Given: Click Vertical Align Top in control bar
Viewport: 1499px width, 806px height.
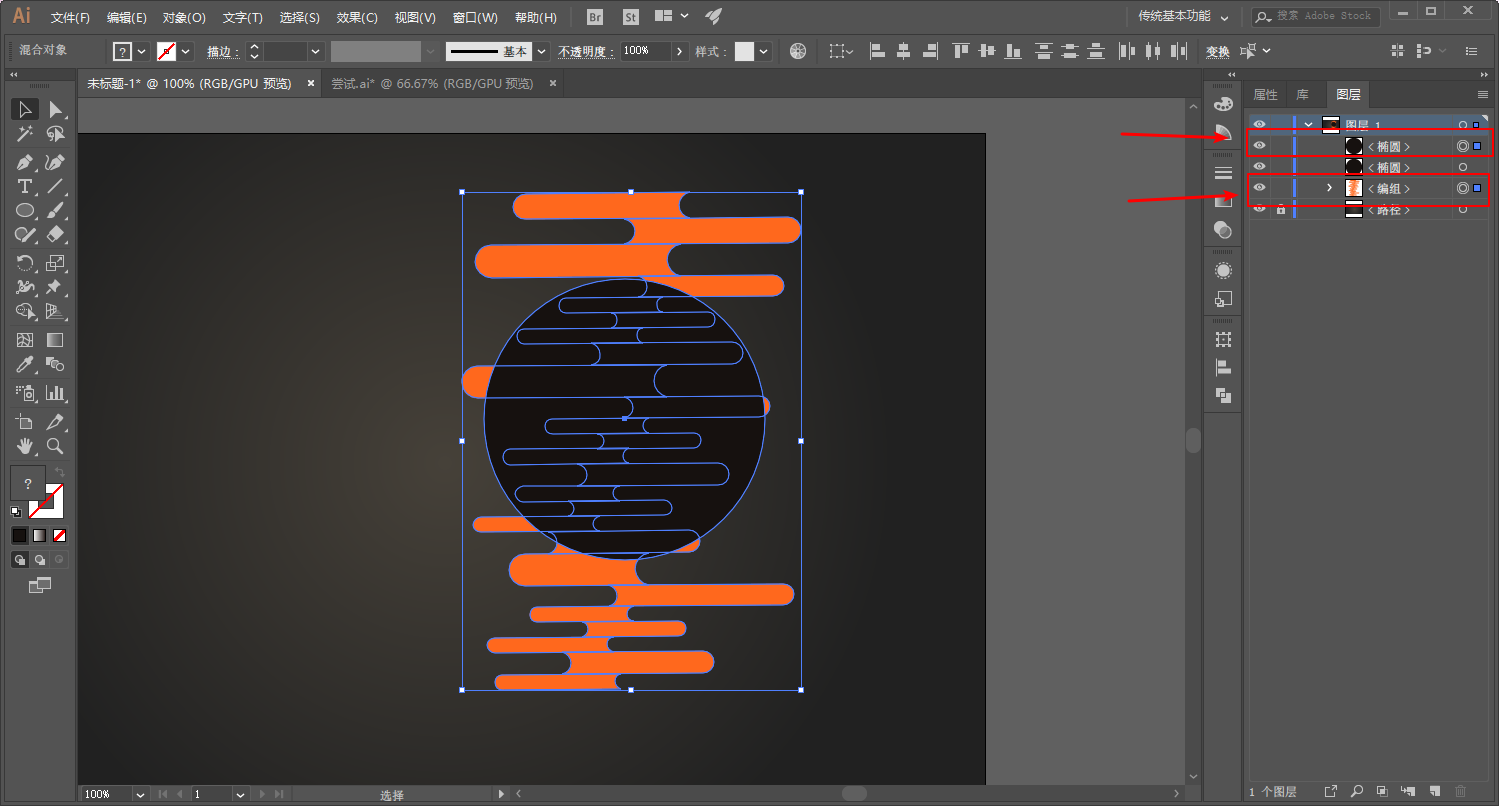Looking at the screenshot, I should point(961,51).
